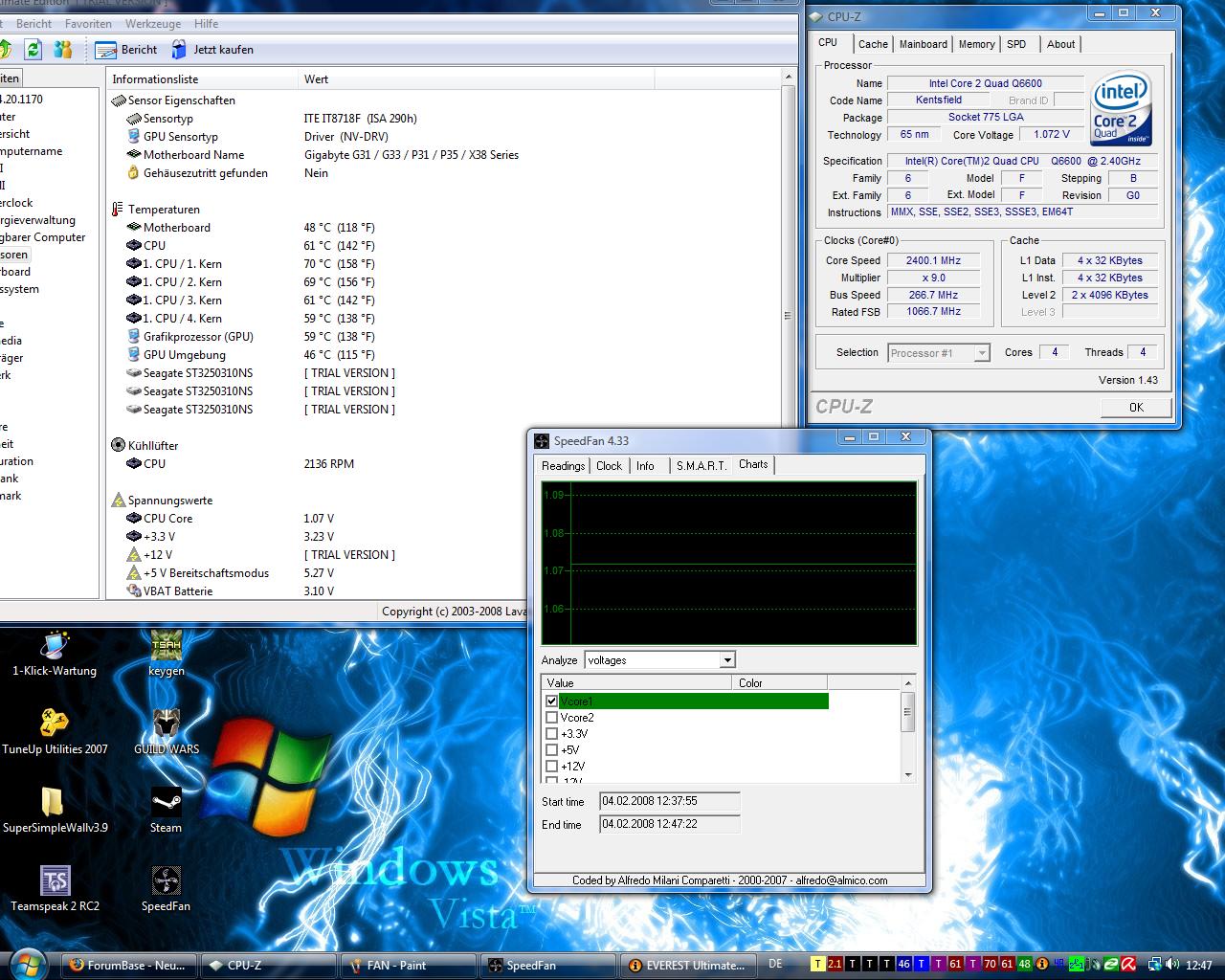The width and height of the screenshot is (1225, 980).
Task: Open the Bericht menu in EVEREST
Action: [x=34, y=24]
